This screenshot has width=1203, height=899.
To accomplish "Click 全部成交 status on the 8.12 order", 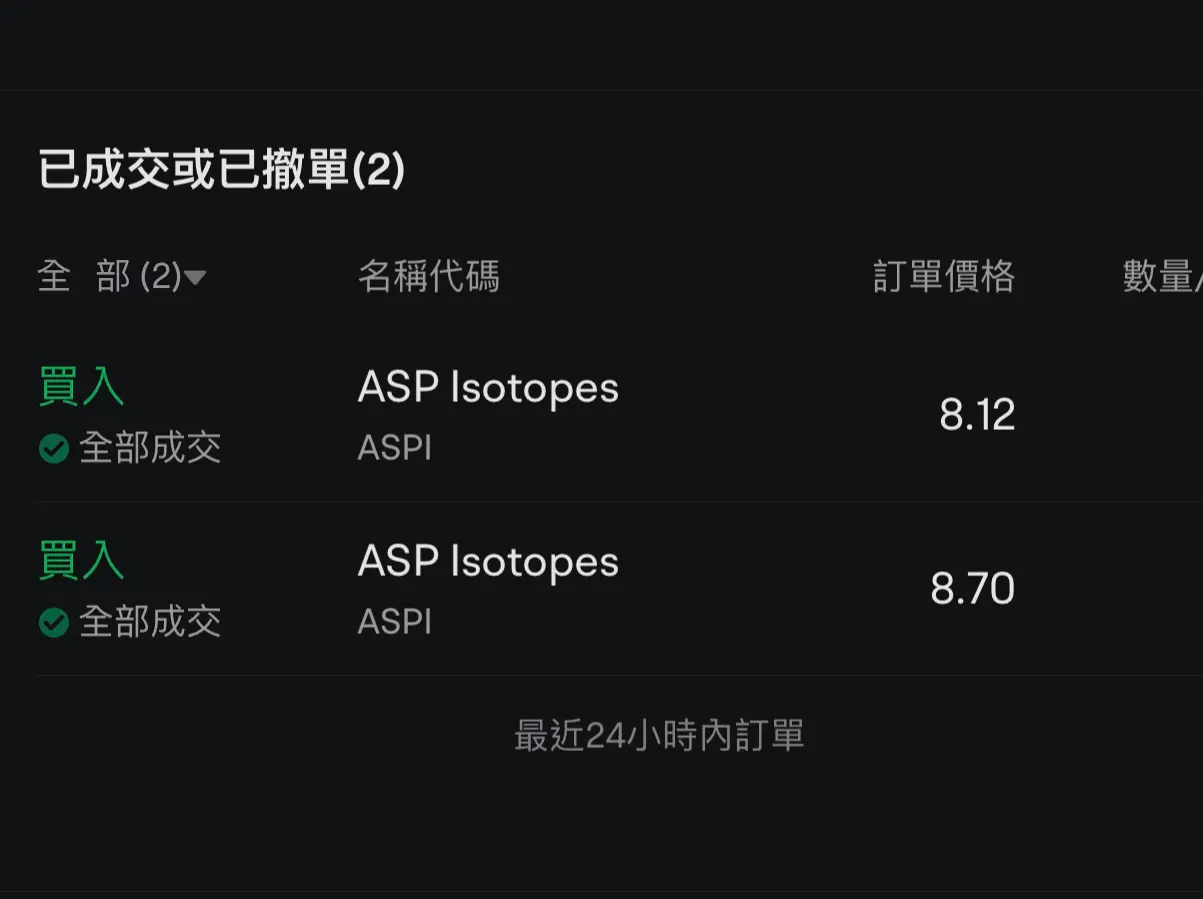I will (x=150, y=448).
